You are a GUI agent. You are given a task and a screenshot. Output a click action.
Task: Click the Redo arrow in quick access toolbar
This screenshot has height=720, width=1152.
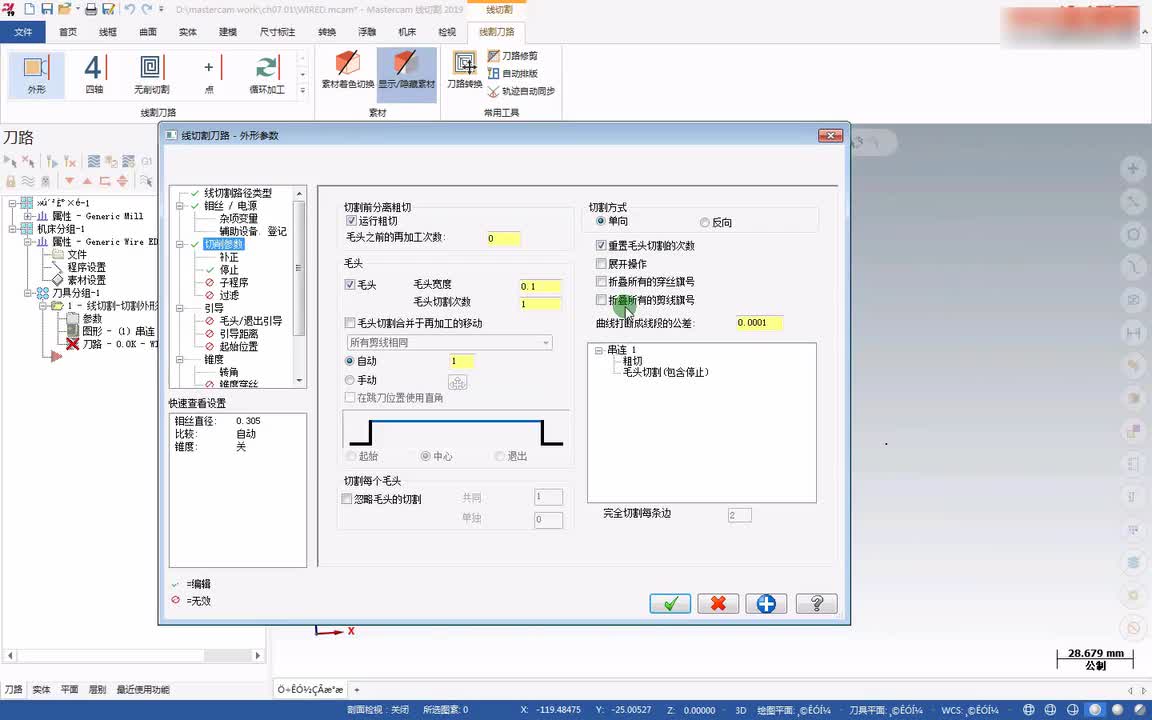(147, 10)
